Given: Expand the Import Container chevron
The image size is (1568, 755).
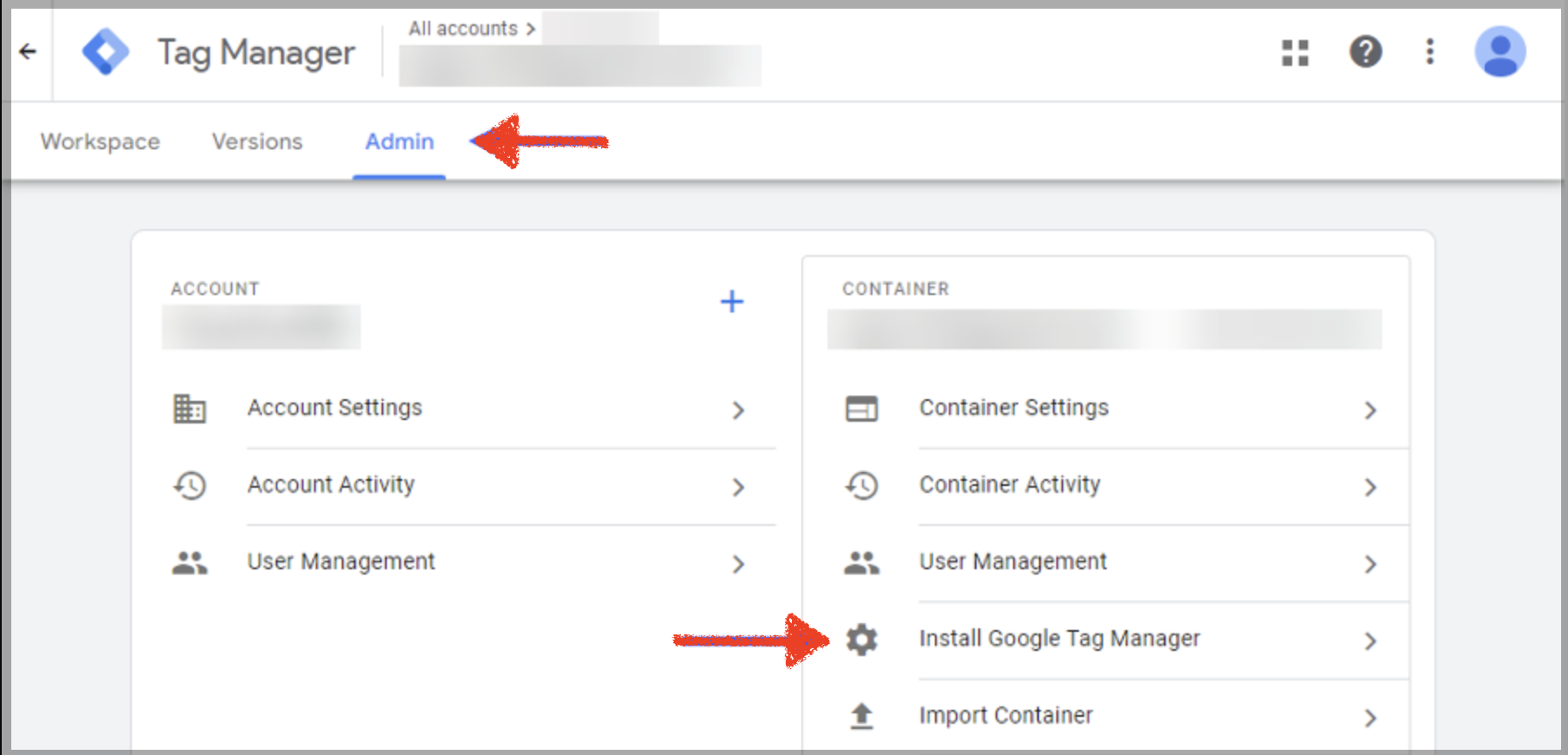Looking at the screenshot, I should coord(1370,718).
